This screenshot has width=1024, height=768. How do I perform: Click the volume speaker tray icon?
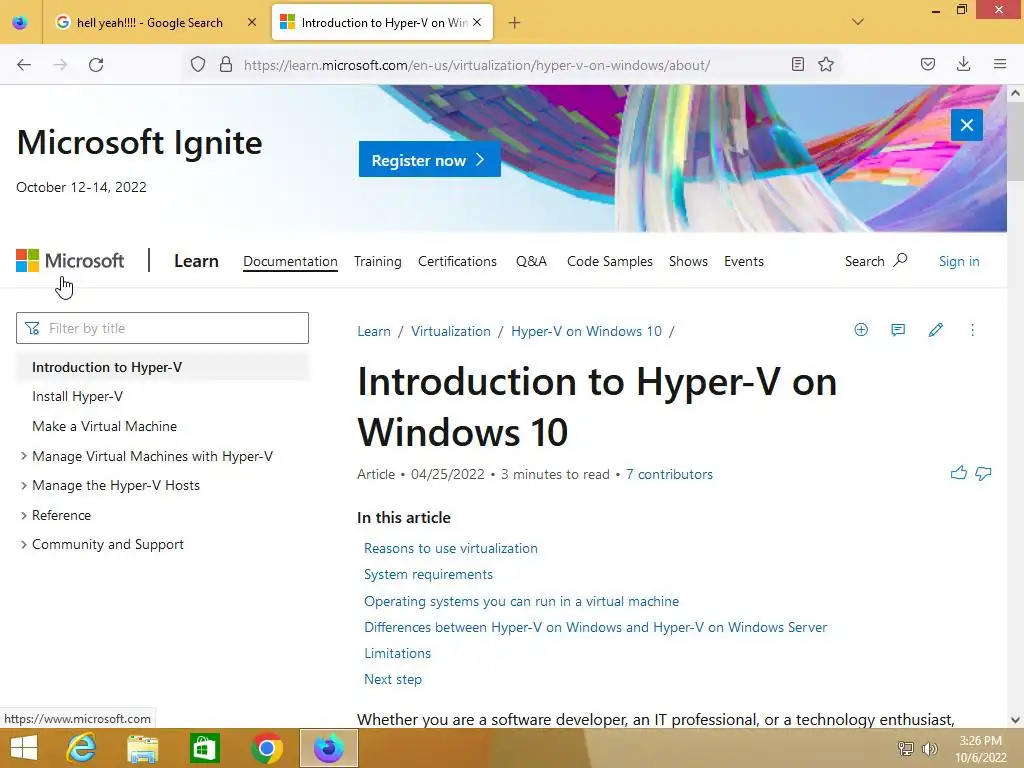click(x=929, y=748)
